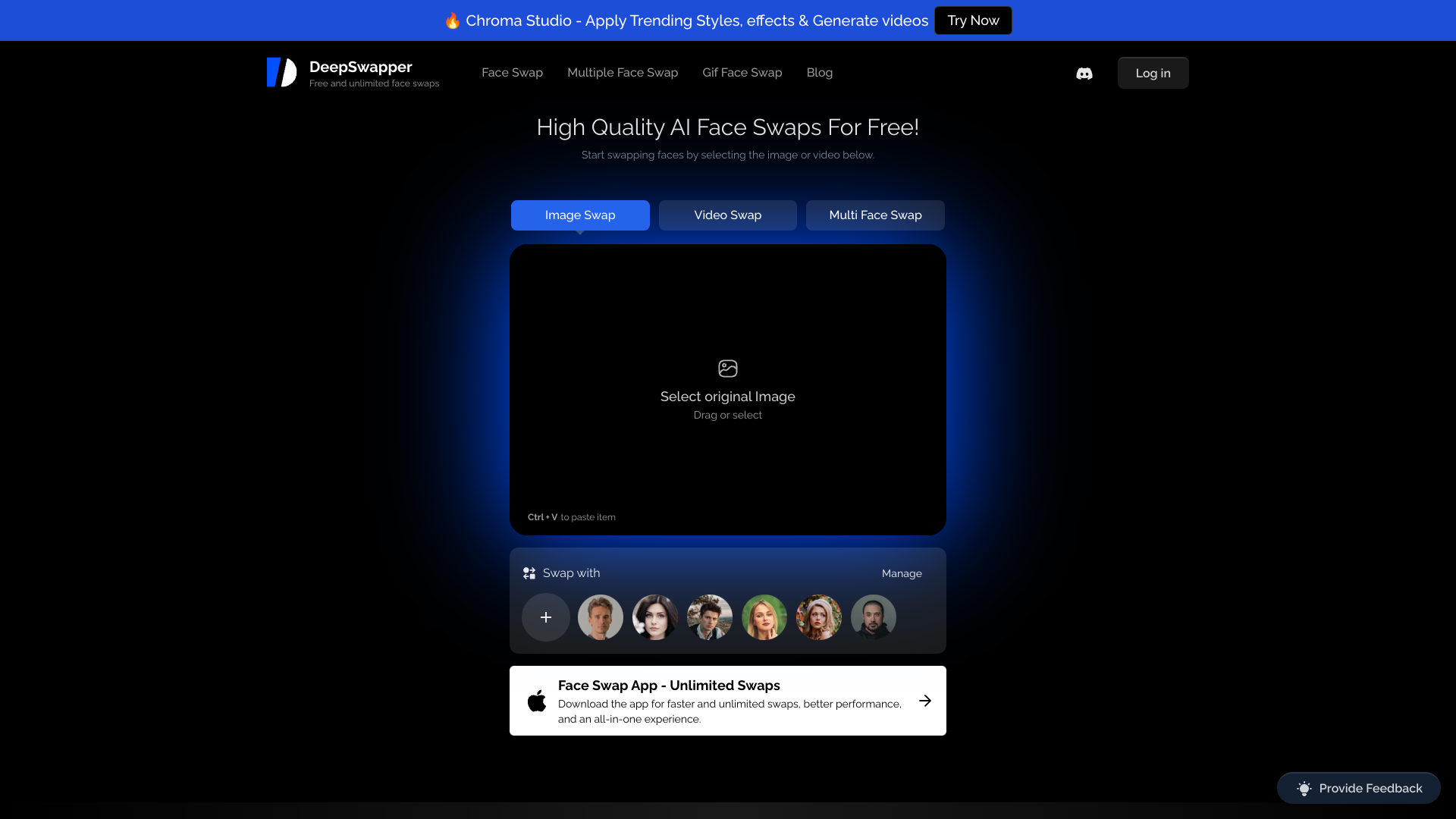Select the dark-haired woman face thumbnail
Image resolution: width=1456 pixels, height=819 pixels.
coord(655,617)
